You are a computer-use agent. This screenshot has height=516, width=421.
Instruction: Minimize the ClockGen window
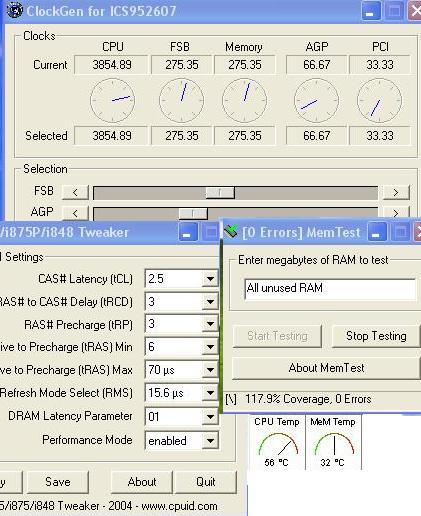click(370, 11)
